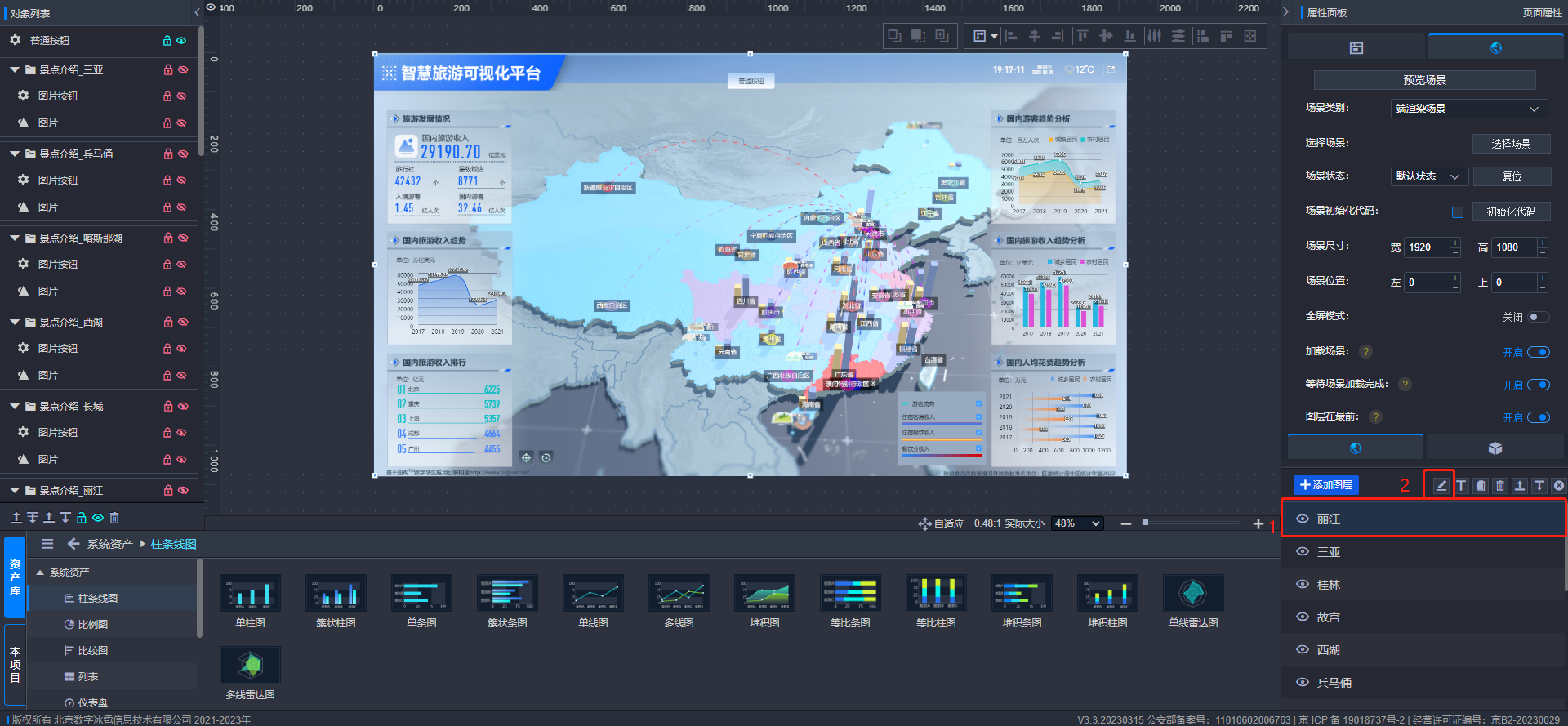Click the align top edges toolbar icon
The image size is (1568, 726).
(x=1082, y=36)
